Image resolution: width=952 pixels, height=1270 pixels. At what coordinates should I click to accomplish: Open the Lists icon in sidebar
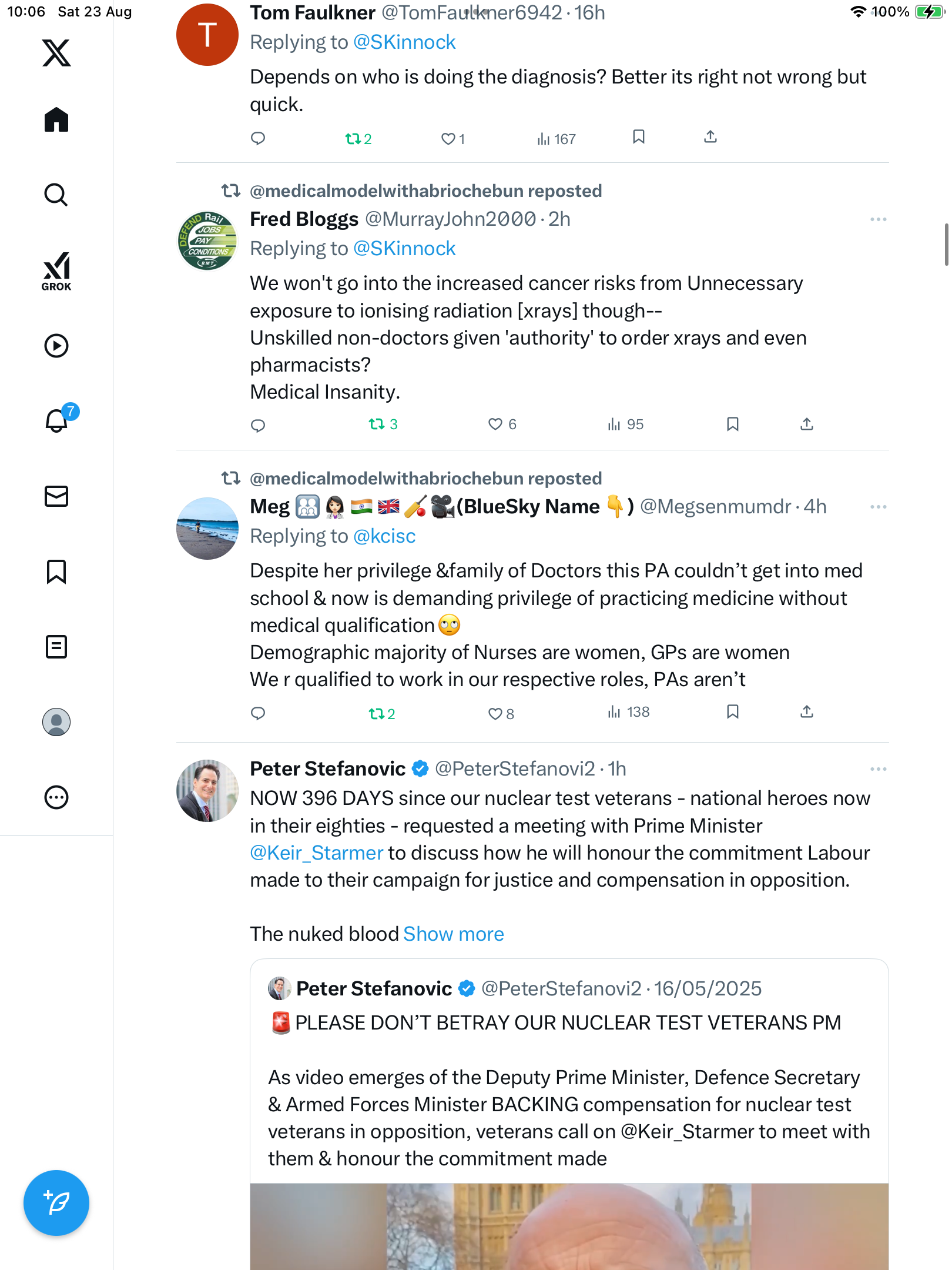(56, 647)
